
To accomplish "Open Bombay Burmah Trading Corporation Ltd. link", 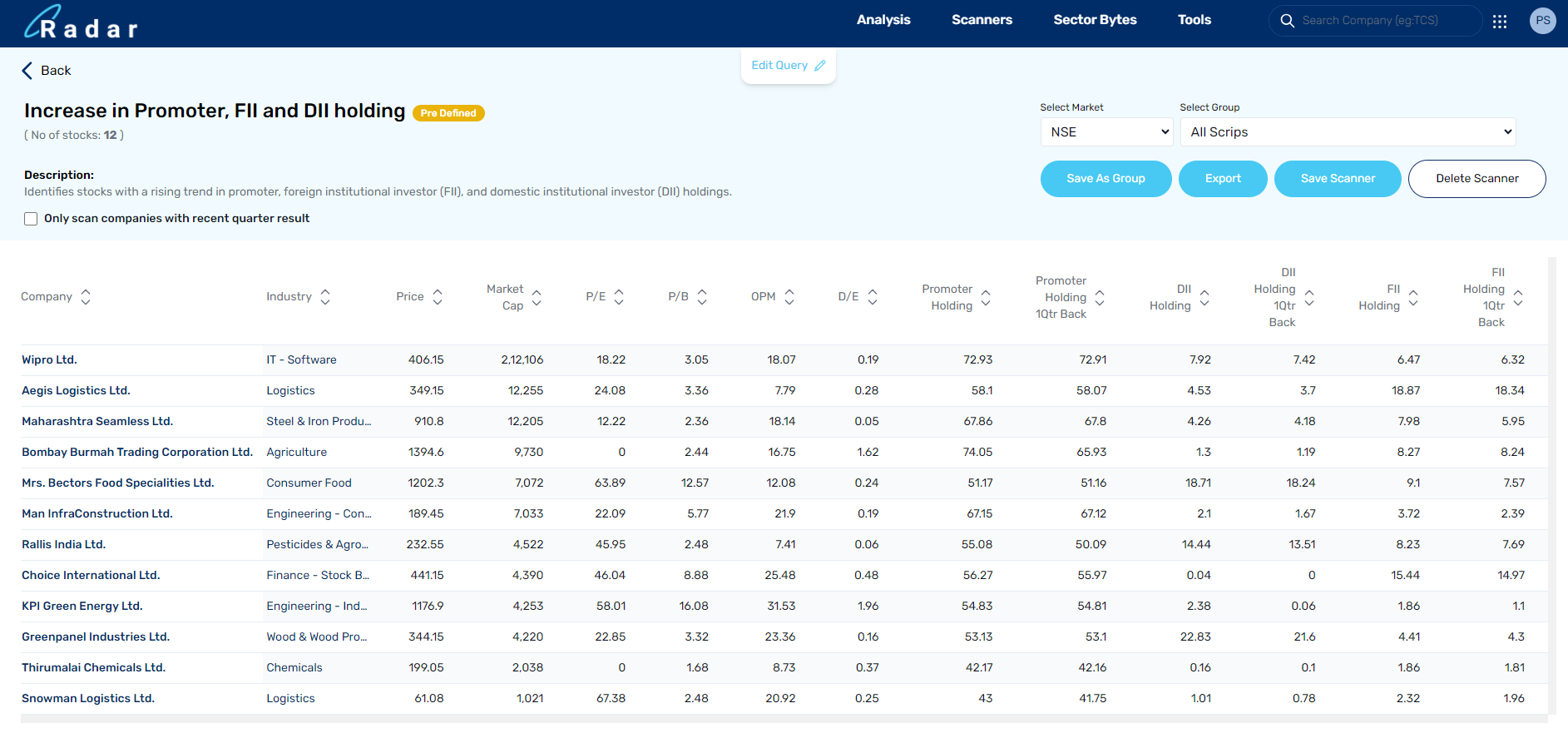I will point(137,453).
